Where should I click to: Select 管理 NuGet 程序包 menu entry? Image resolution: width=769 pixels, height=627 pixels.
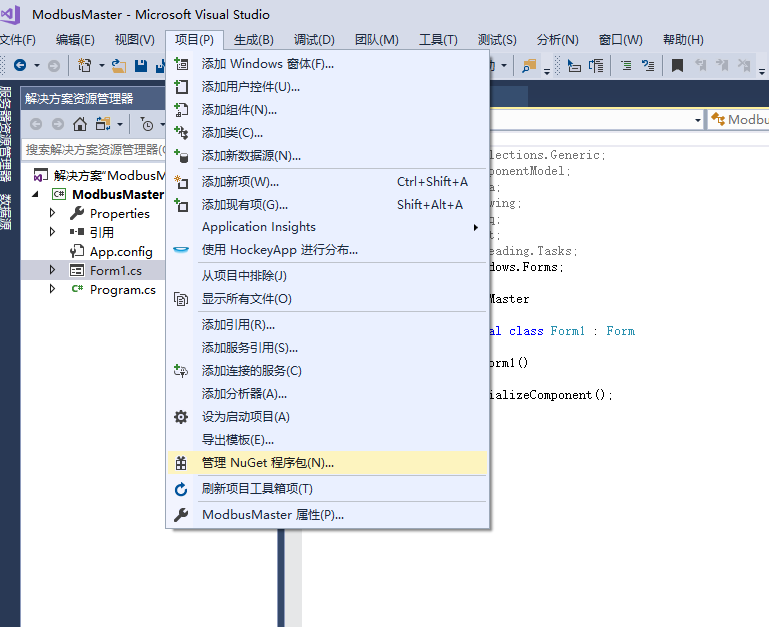267,463
